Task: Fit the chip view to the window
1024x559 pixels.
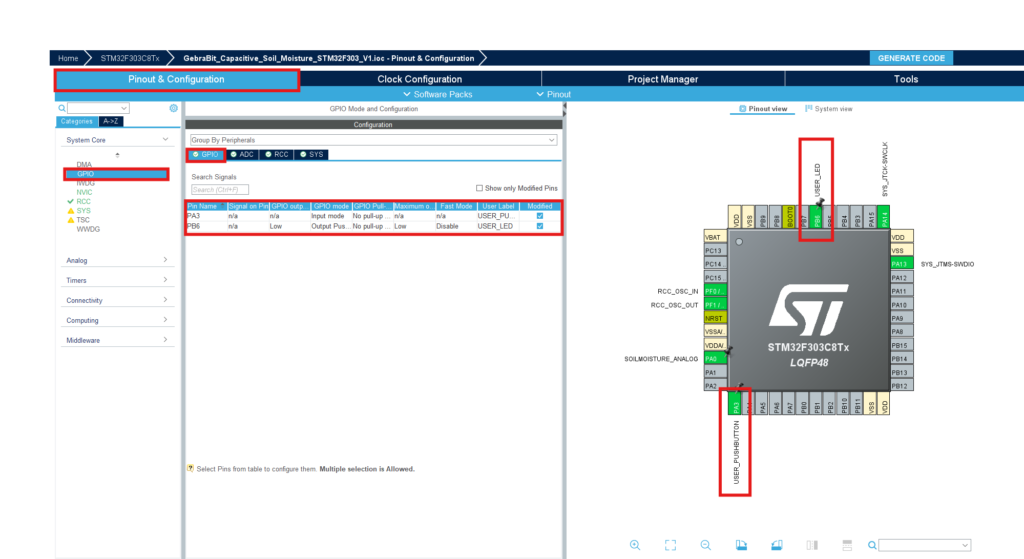Action: click(x=670, y=545)
